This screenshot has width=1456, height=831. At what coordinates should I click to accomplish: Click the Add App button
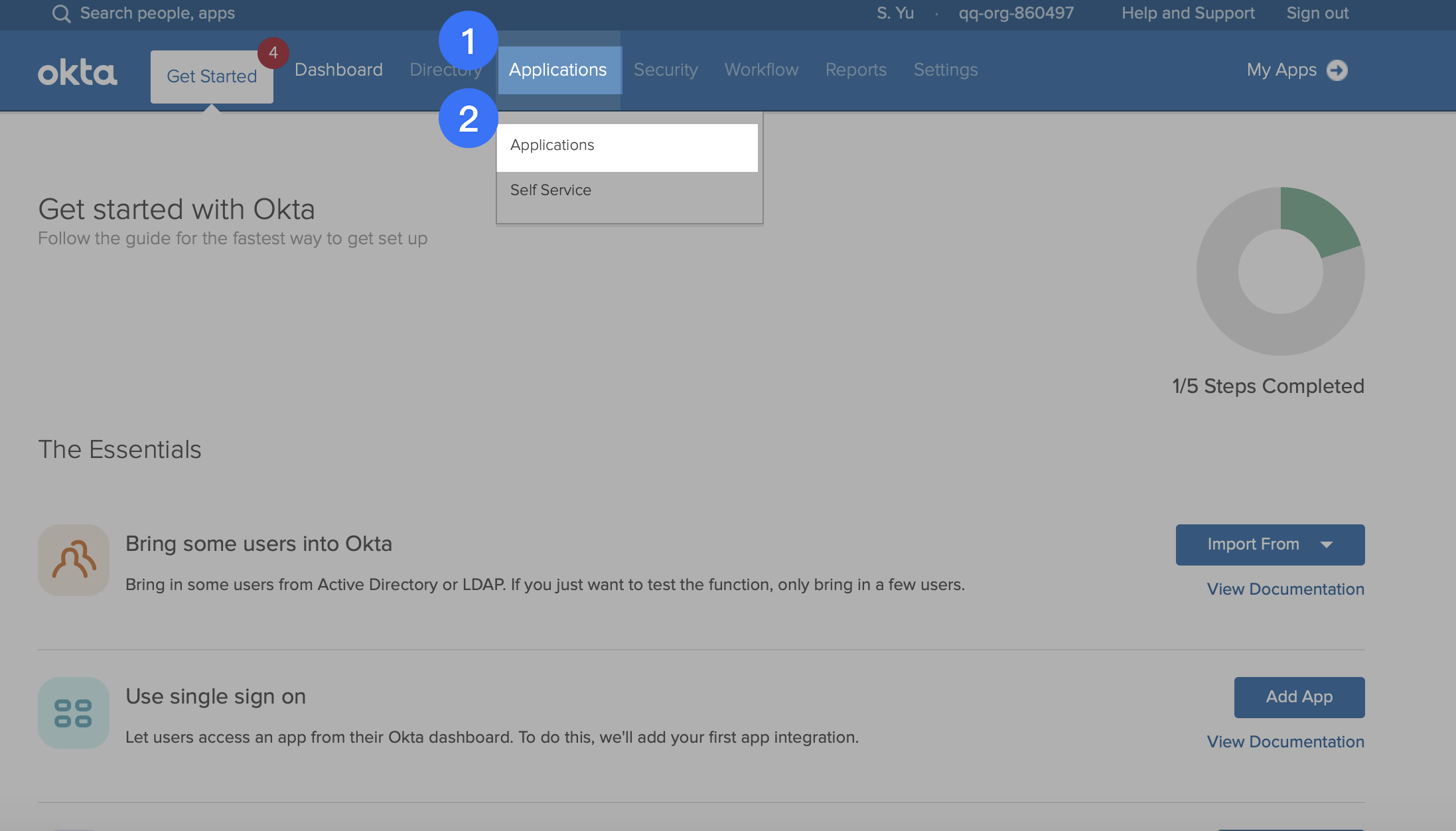pyautogui.click(x=1299, y=697)
